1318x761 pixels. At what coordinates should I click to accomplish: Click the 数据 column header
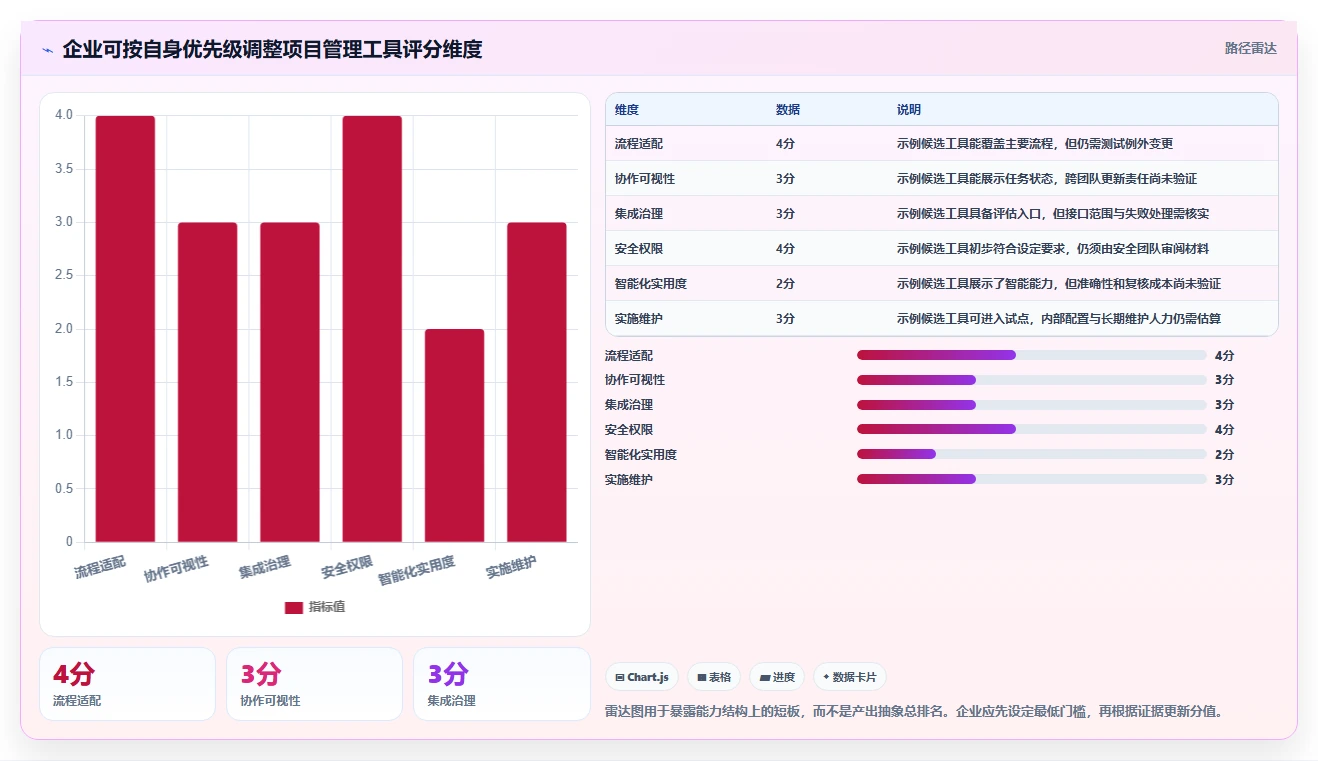pyautogui.click(x=788, y=110)
